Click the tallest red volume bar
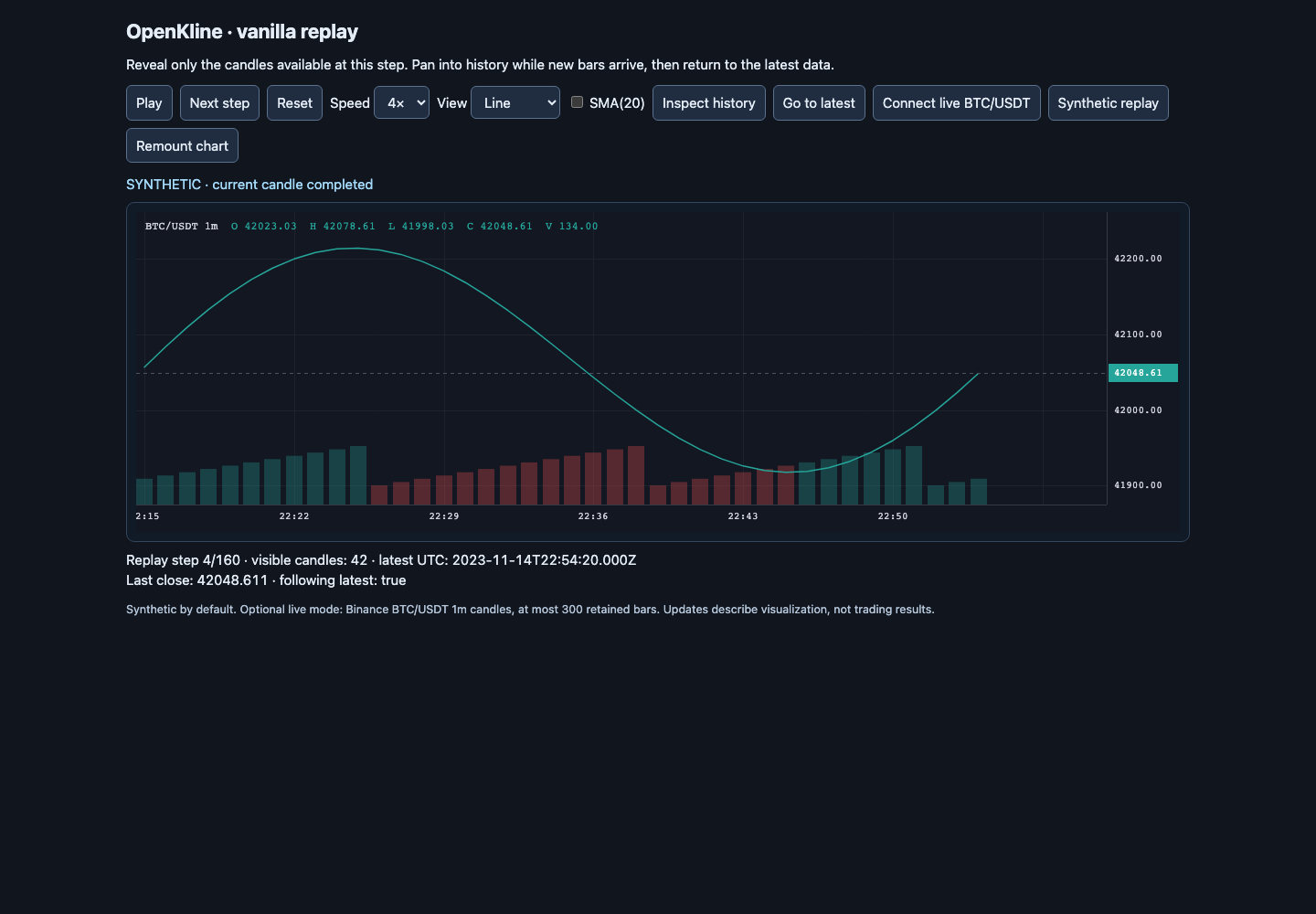This screenshot has height=914, width=1316. point(636,475)
